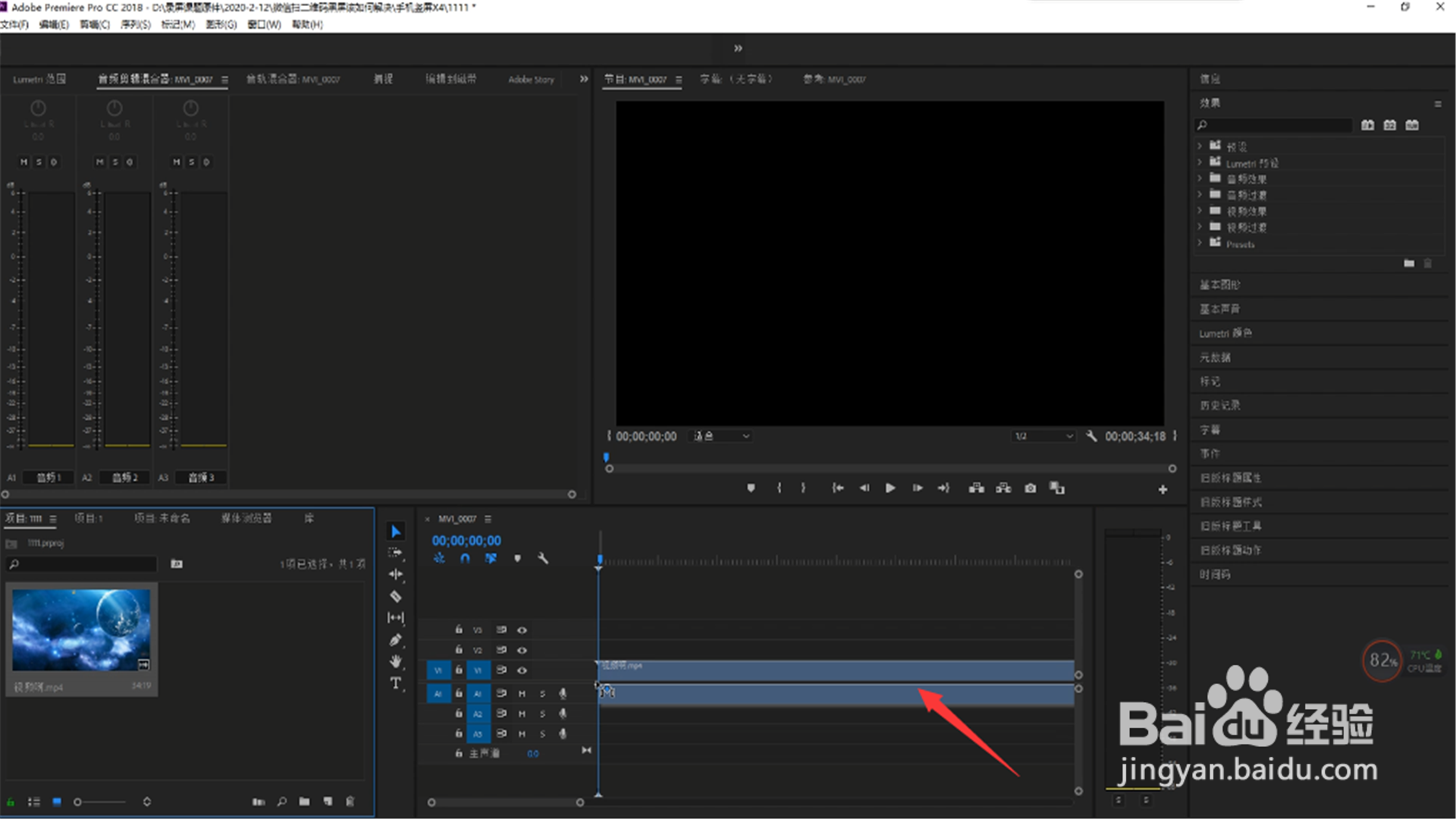Screen dimensions: 1456x819
Task: Enable voice-over record on track A3
Action: click(563, 733)
